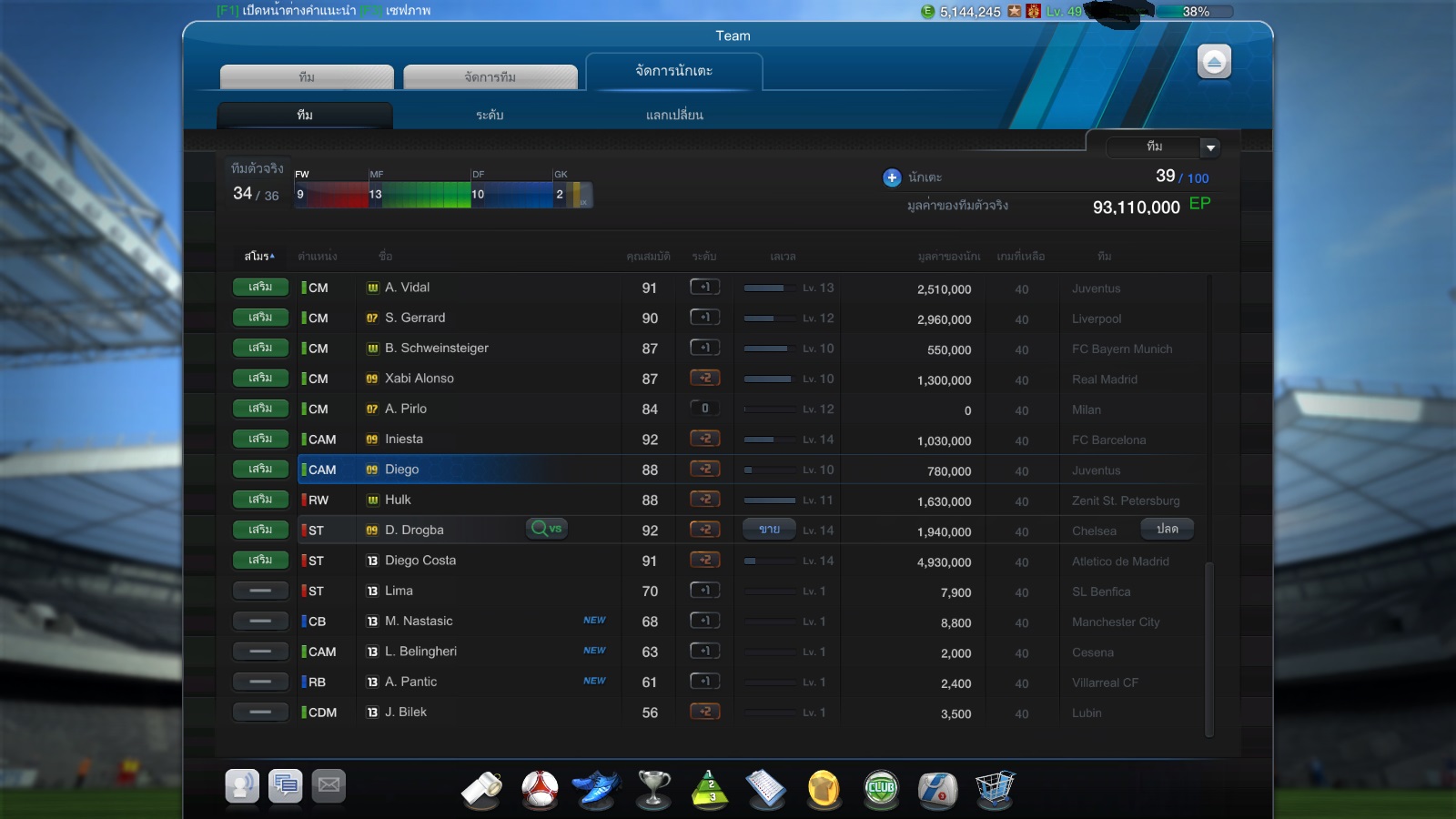This screenshot has width=1456, height=819.
Task: Click the player list vertical scrollbar
Action: (x=1209, y=649)
